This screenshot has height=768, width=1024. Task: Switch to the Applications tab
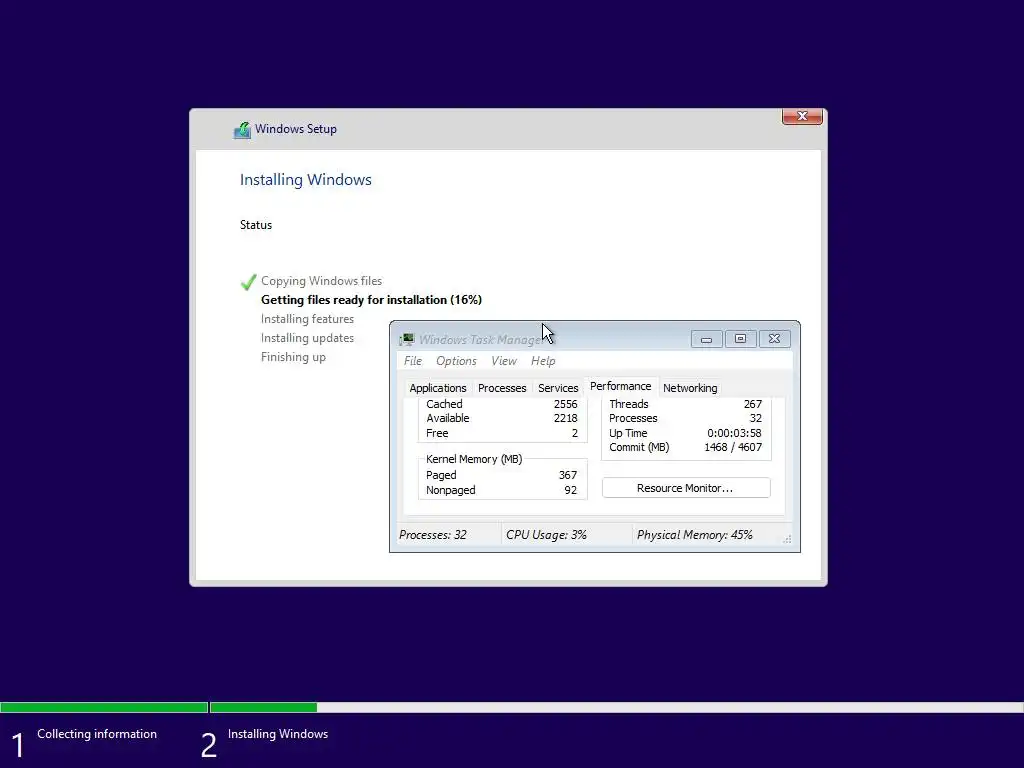coord(438,388)
